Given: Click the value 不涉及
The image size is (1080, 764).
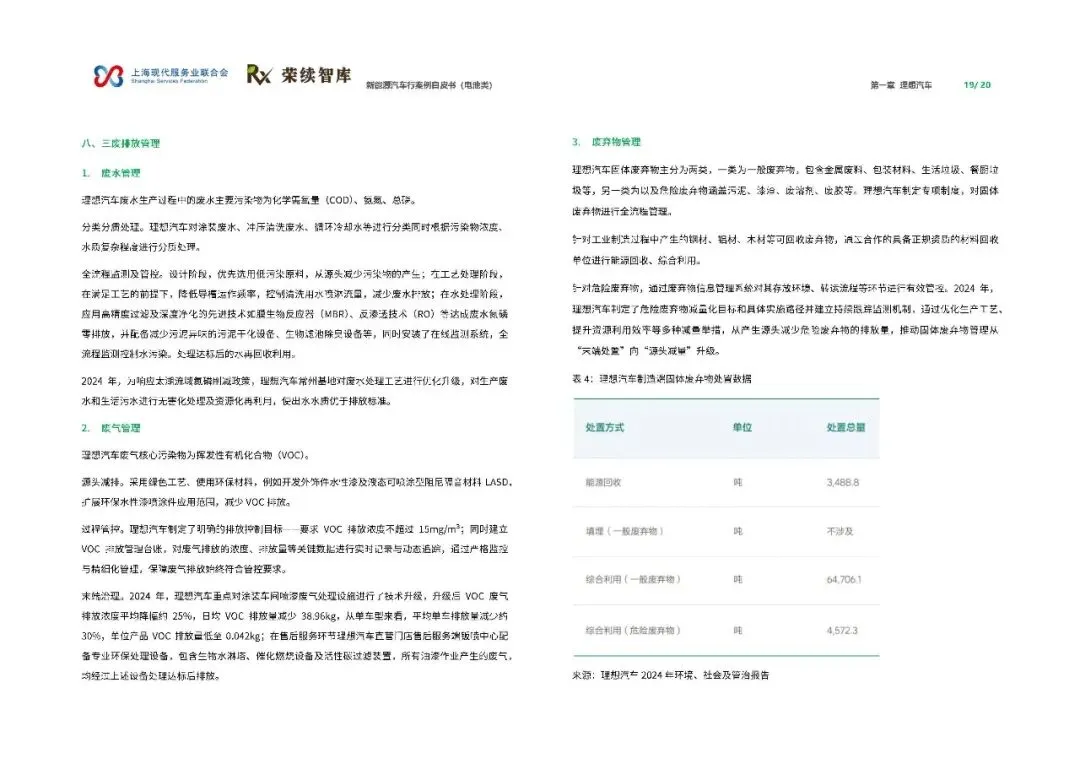Looking at the screenshot, I should point(840,531).
